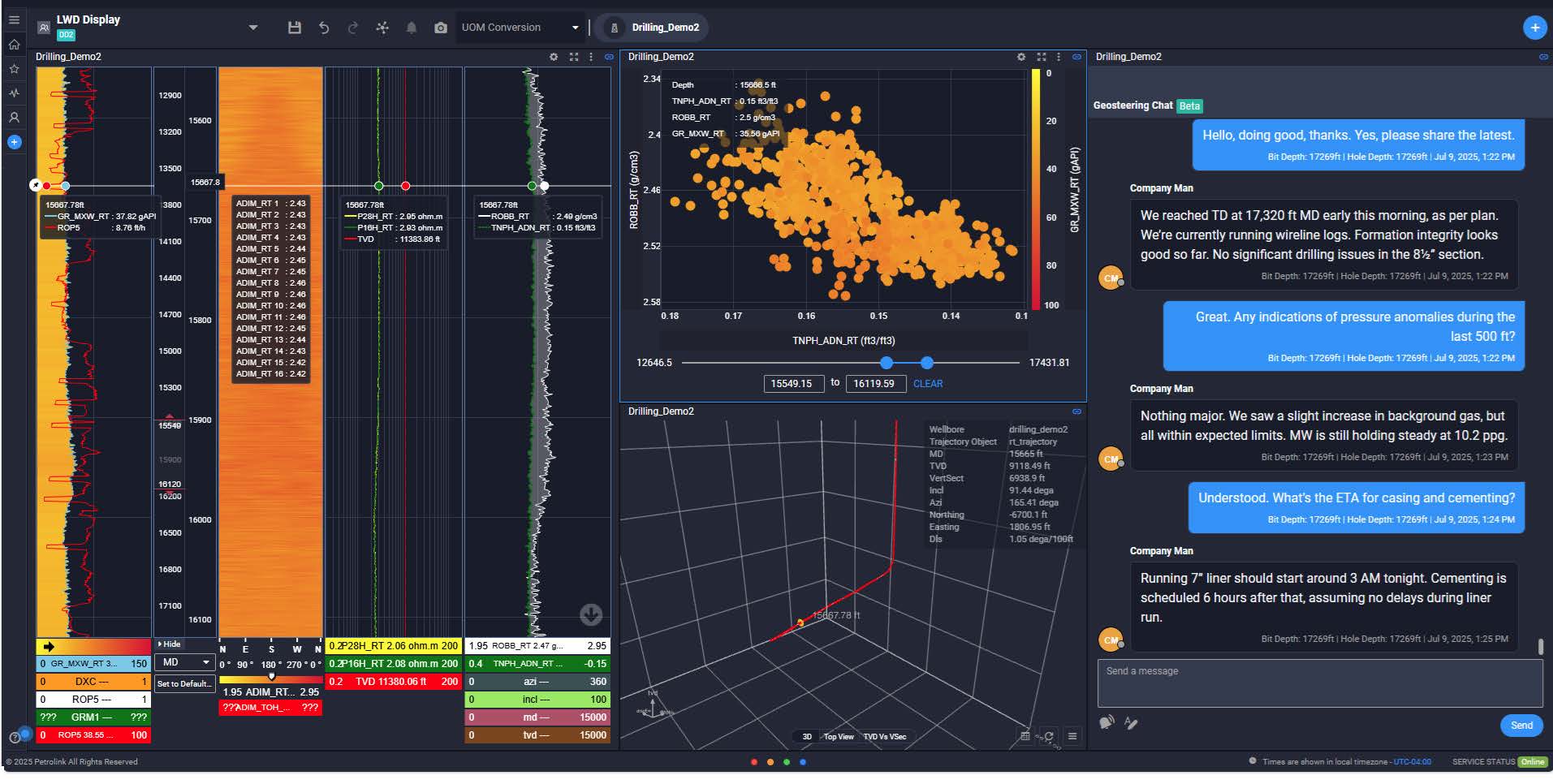Click the Home icon in left sidebar
The width and height of the screenshot is (1553, 784).
click(14, 45)
